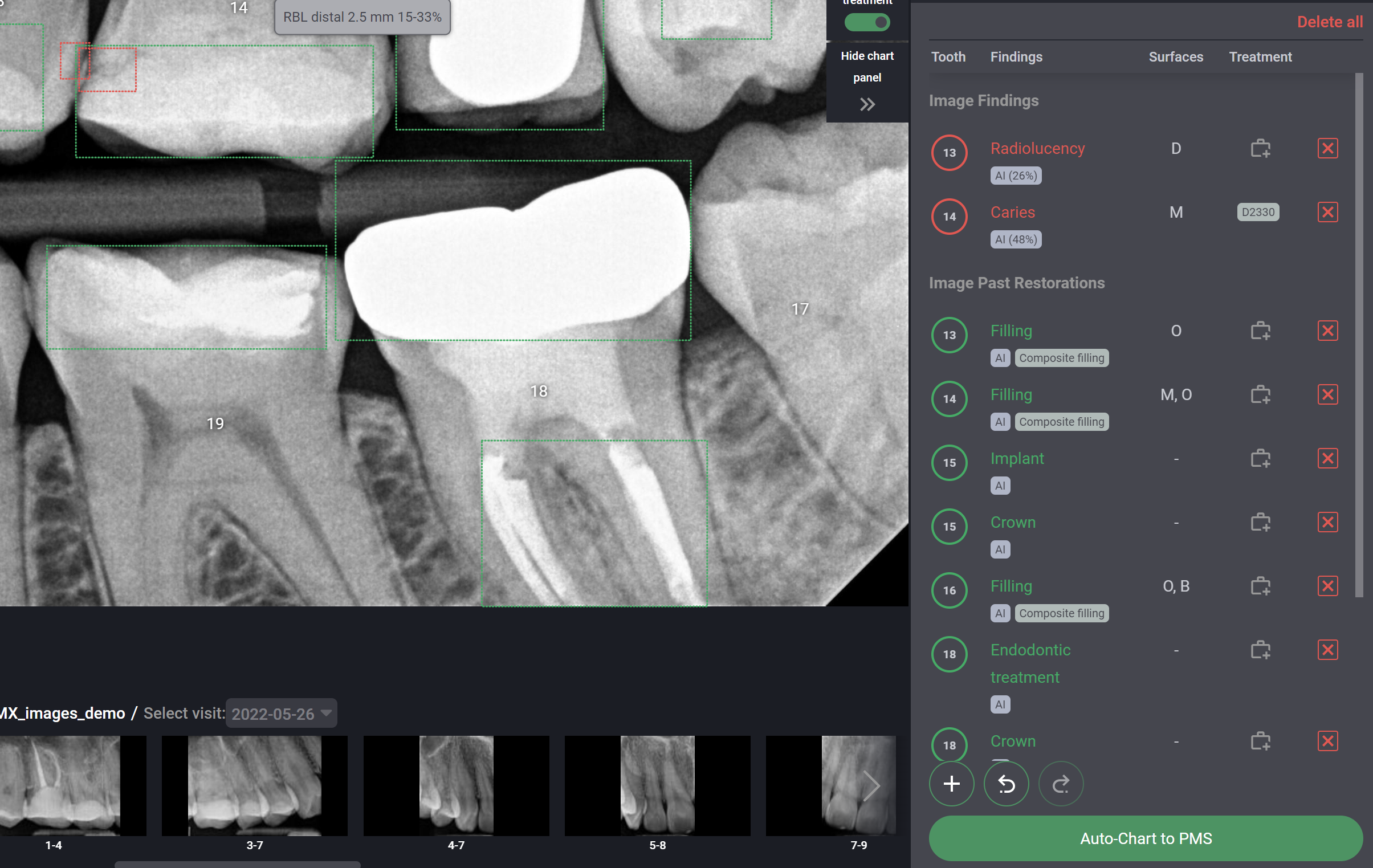Delete the tooth 13 Filling restoration entry

tap(1328, 331)
